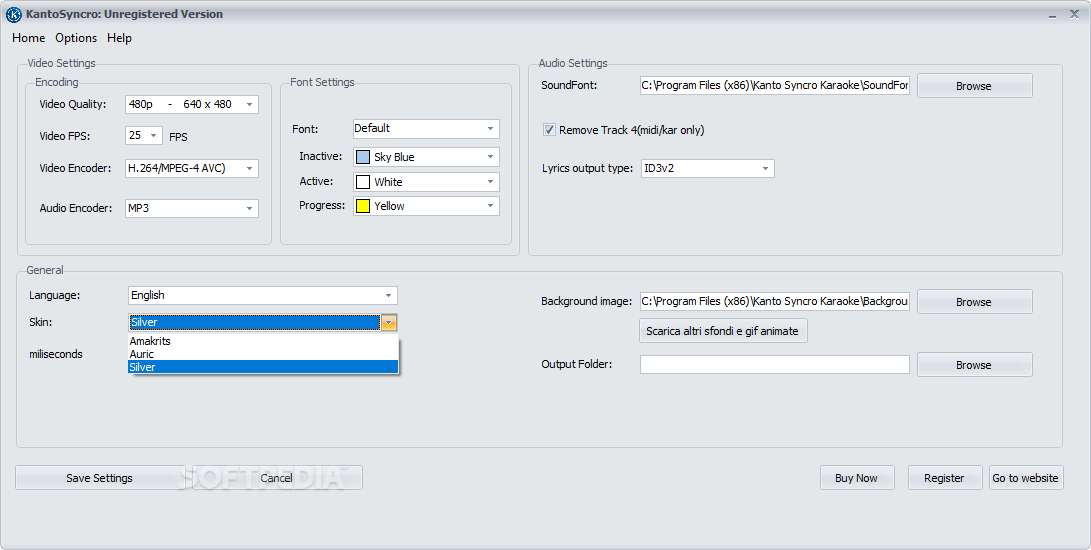Close the KantoSyncro window
The height and width of the screenshot is (550, 1091).
(x=1074, y=14)
